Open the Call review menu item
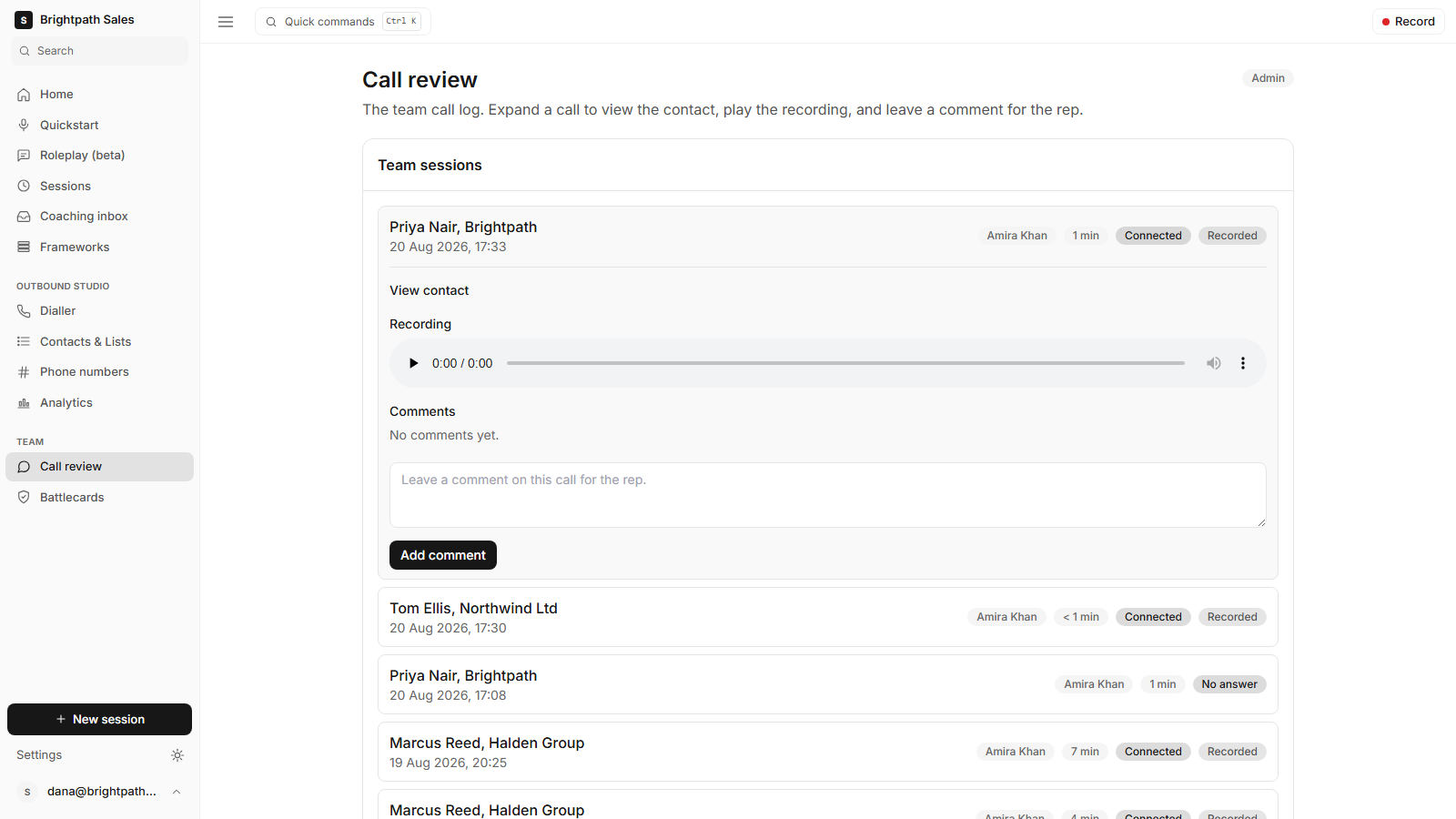The height and width of the screenshot is (819, 1456). point(99,467)
